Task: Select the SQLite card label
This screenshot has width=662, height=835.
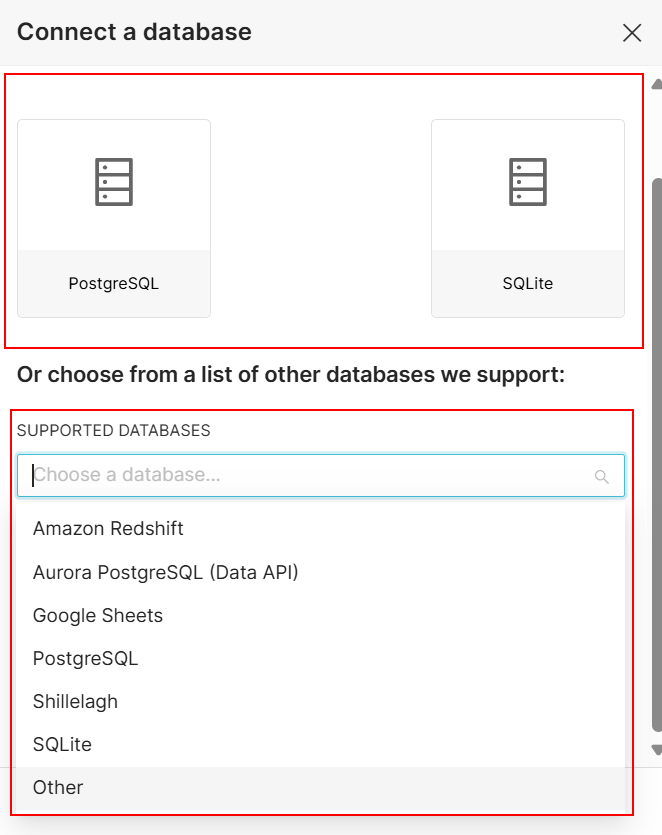Action: pos(527,283)
